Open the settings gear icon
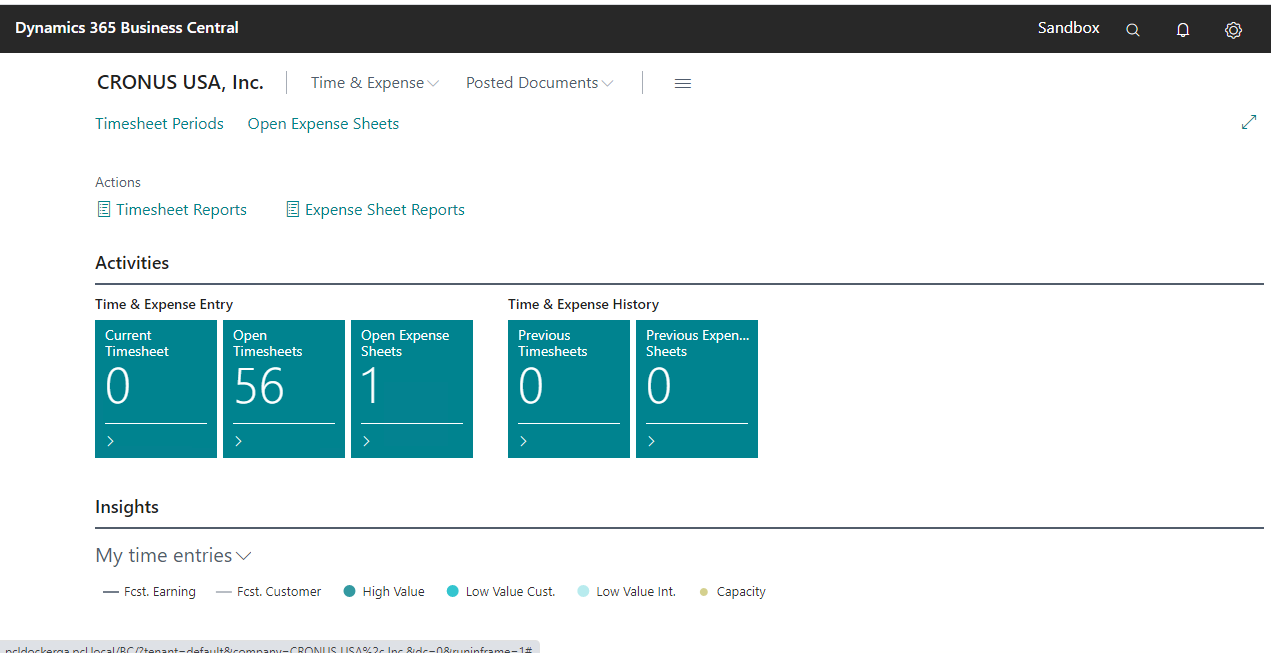The width and height of the screenshot is (1271, 653). pyautogui.click(x=1233, y=30)
